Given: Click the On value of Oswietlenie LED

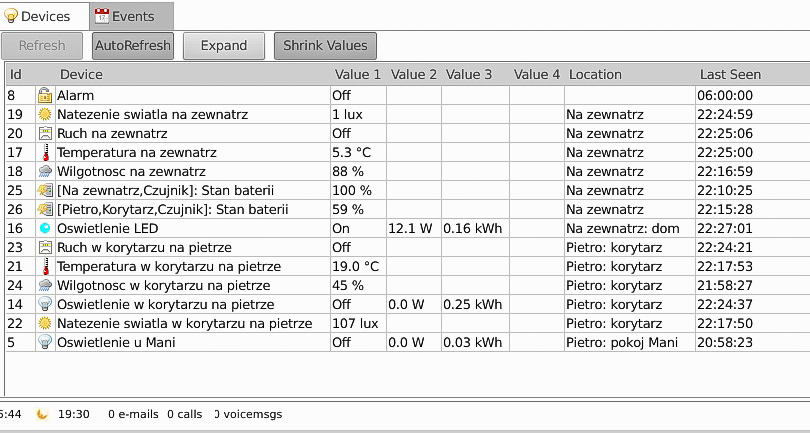Looking at the screenshot, I should (x=341, y=228).
